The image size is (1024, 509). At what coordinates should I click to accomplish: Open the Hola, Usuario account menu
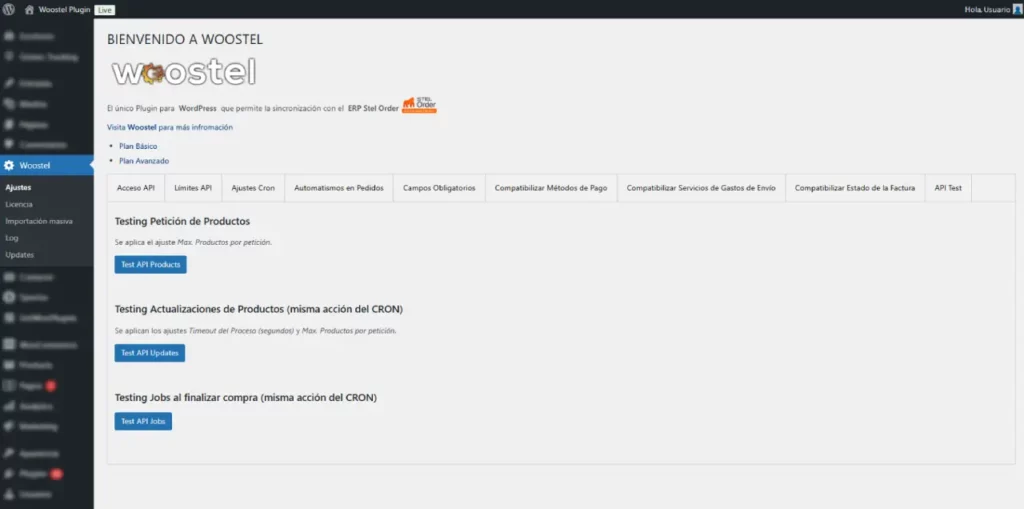(993, 10)
